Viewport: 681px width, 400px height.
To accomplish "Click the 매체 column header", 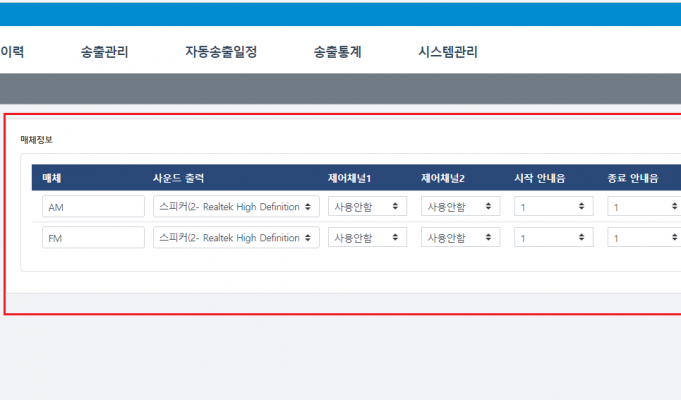I will pyautogui.click(x=52, y=178).
